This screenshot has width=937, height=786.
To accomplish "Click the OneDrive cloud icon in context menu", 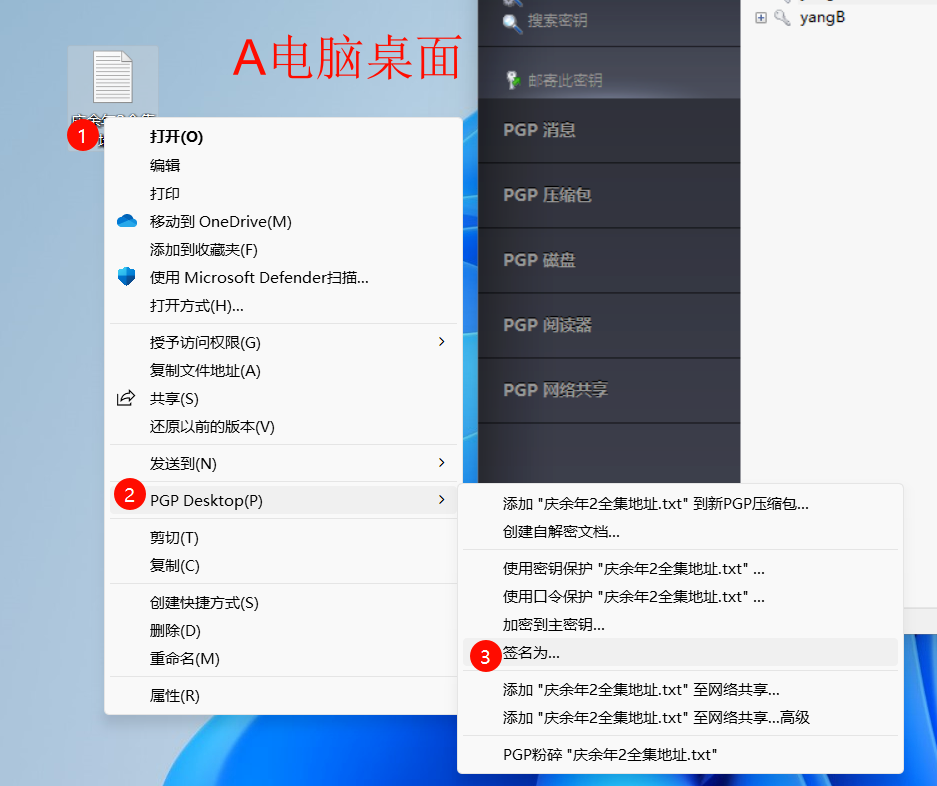I will point(127,221).
